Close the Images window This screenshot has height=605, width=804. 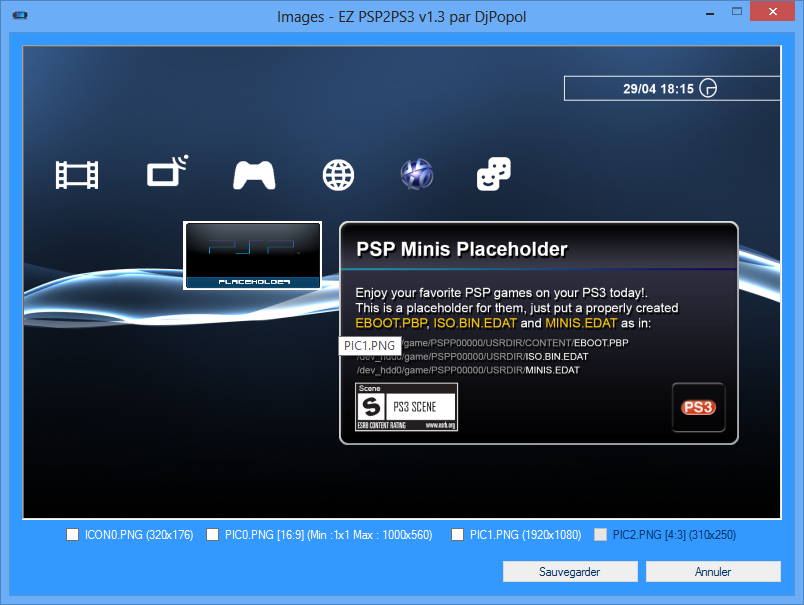773,12
